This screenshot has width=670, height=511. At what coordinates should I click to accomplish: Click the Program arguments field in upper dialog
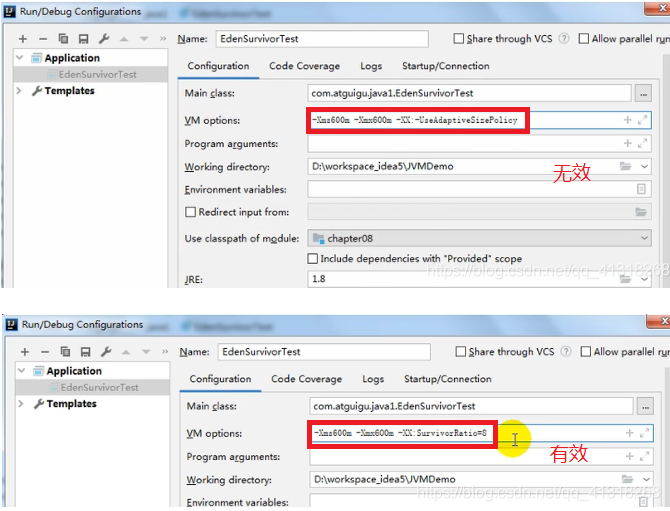click(x=479, y=144)
